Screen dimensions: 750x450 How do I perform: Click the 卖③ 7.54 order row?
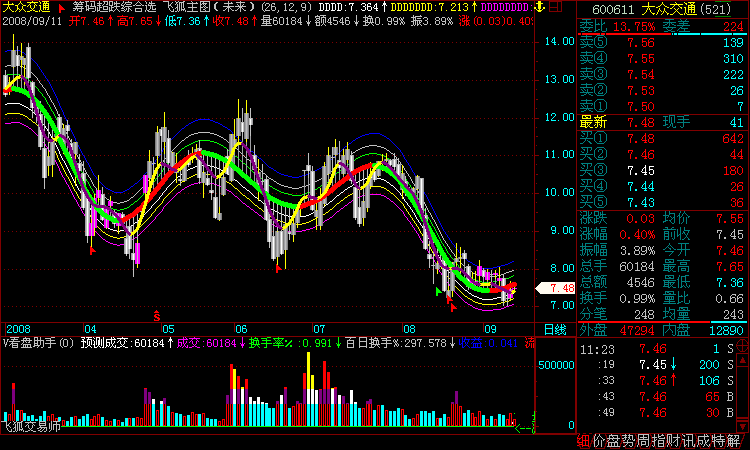click(x=662, y=75)
